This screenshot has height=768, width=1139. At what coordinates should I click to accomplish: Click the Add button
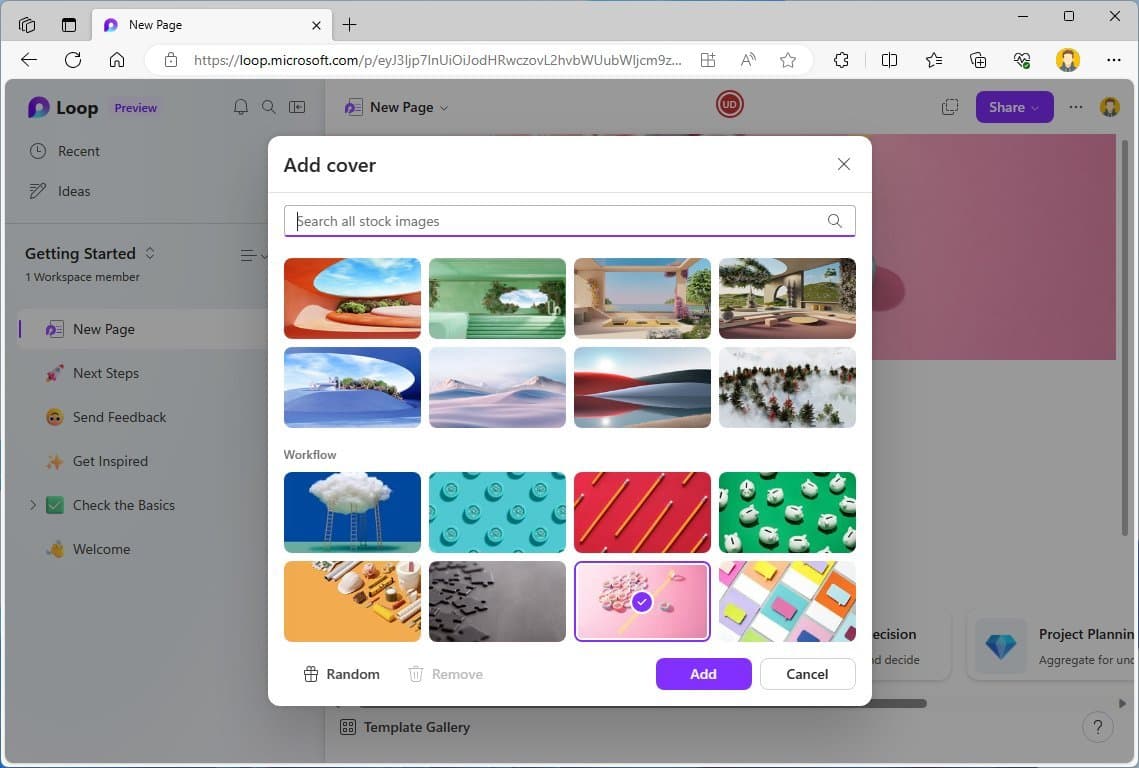703,674
